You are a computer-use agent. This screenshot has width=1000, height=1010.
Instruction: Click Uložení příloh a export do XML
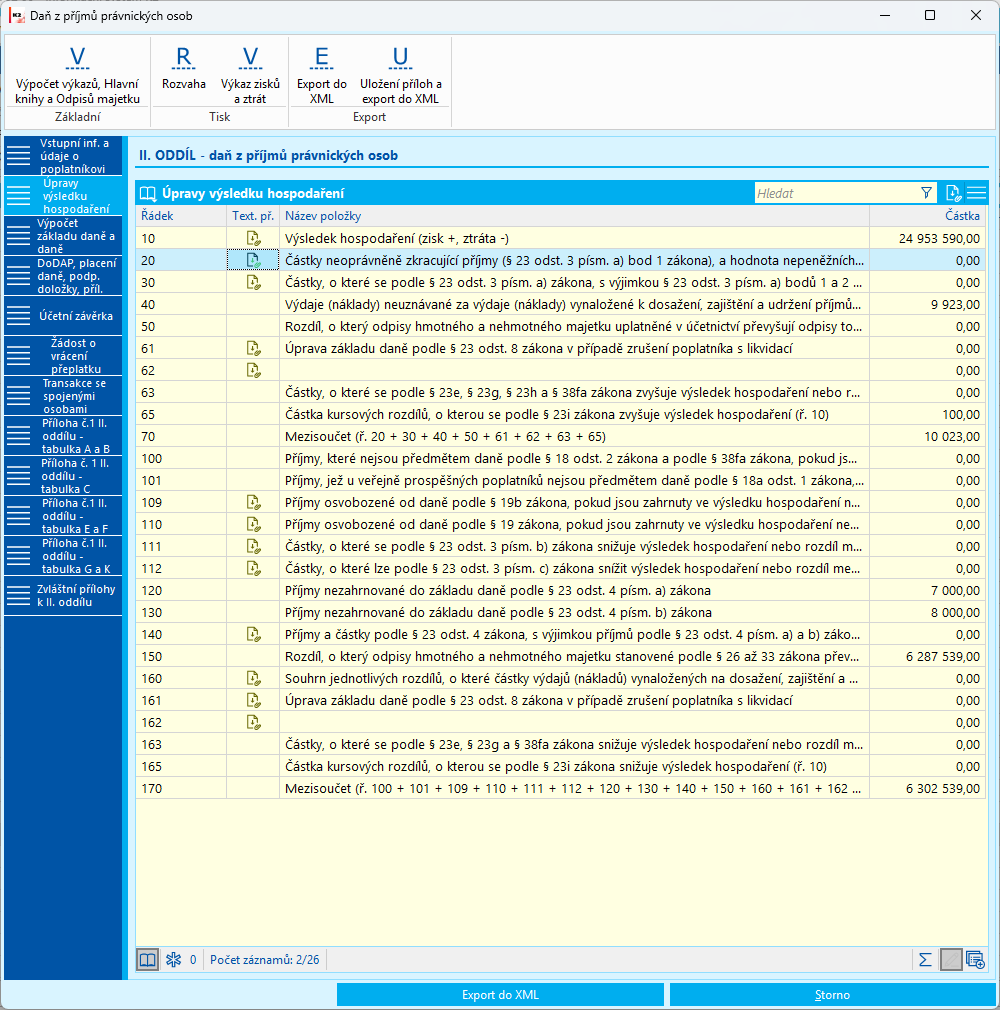pos(401,75)
